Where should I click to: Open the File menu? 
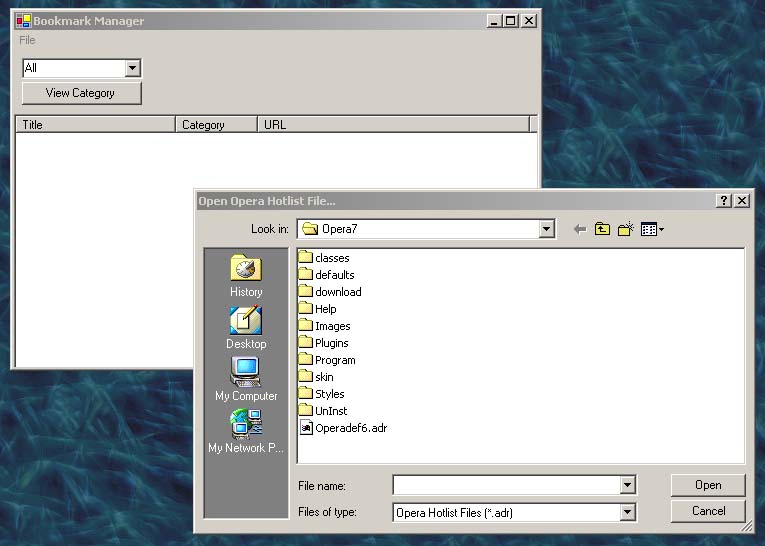point(27,40)
